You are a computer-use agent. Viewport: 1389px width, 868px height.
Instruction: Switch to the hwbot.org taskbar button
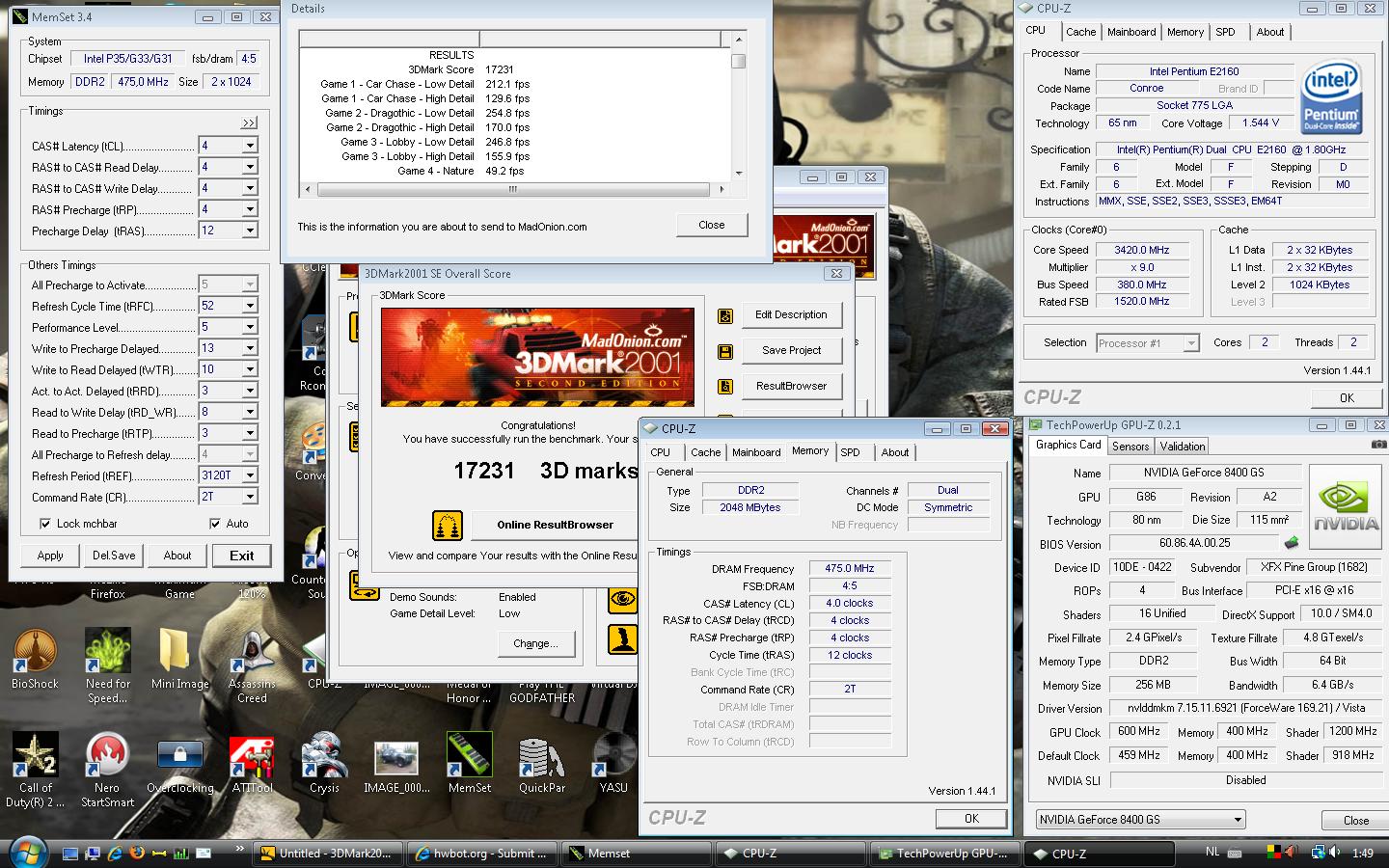(480, 854)
